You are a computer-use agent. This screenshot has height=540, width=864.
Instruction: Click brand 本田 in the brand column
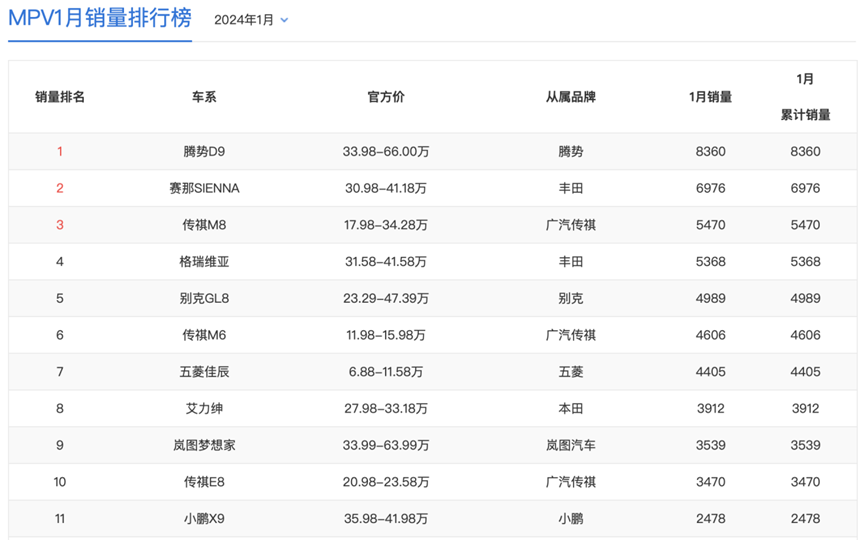coord(571,409)
